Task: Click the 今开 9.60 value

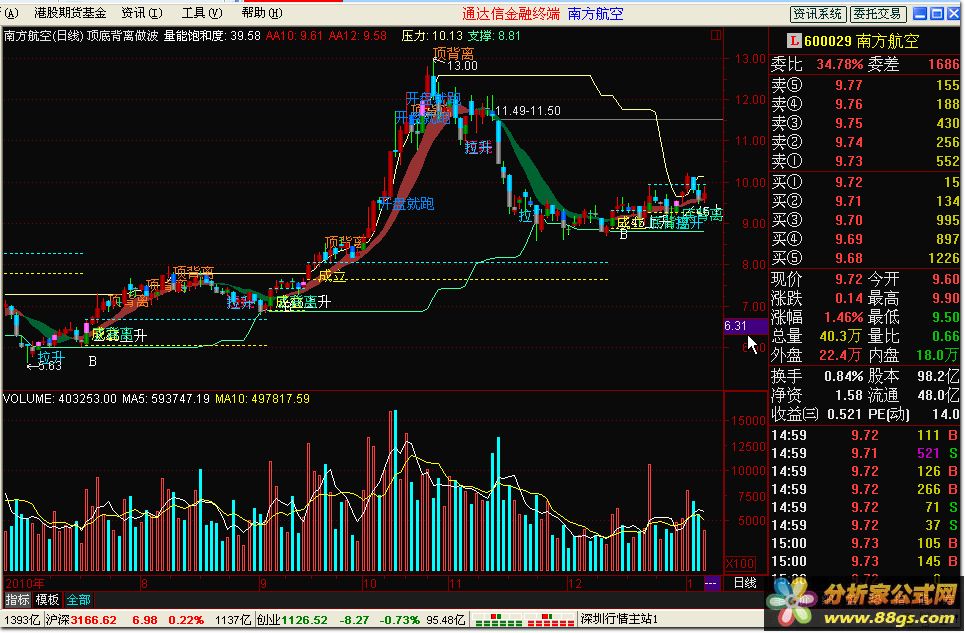Action: click(x=946, y=279)
